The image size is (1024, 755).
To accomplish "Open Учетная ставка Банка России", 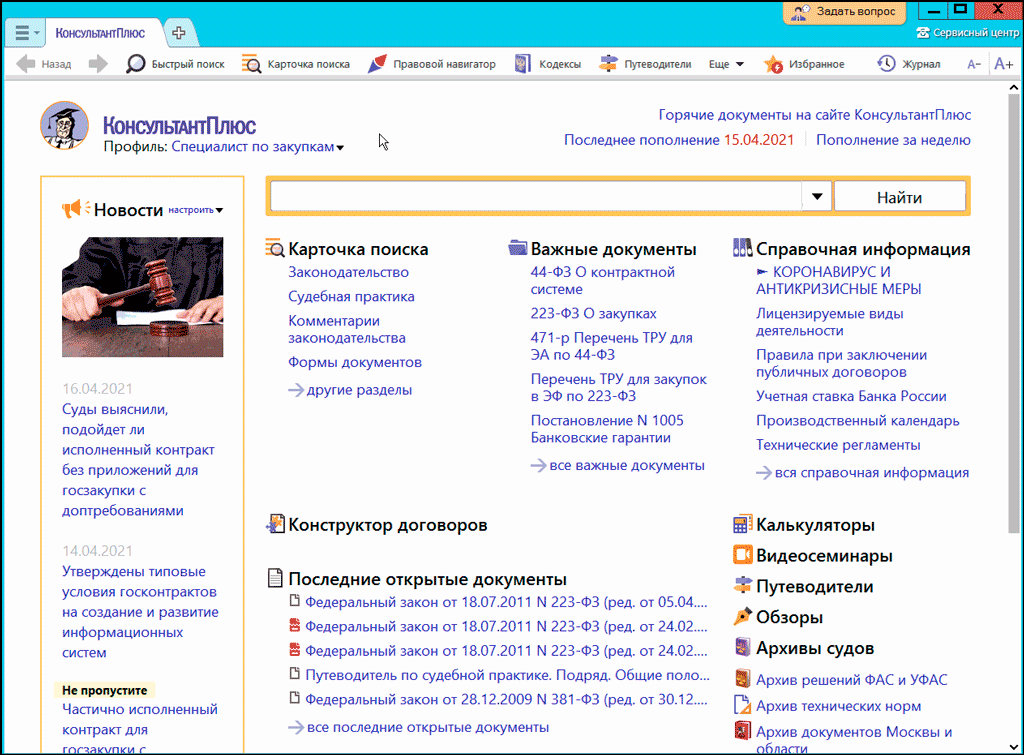I will (x=851, y=396).
